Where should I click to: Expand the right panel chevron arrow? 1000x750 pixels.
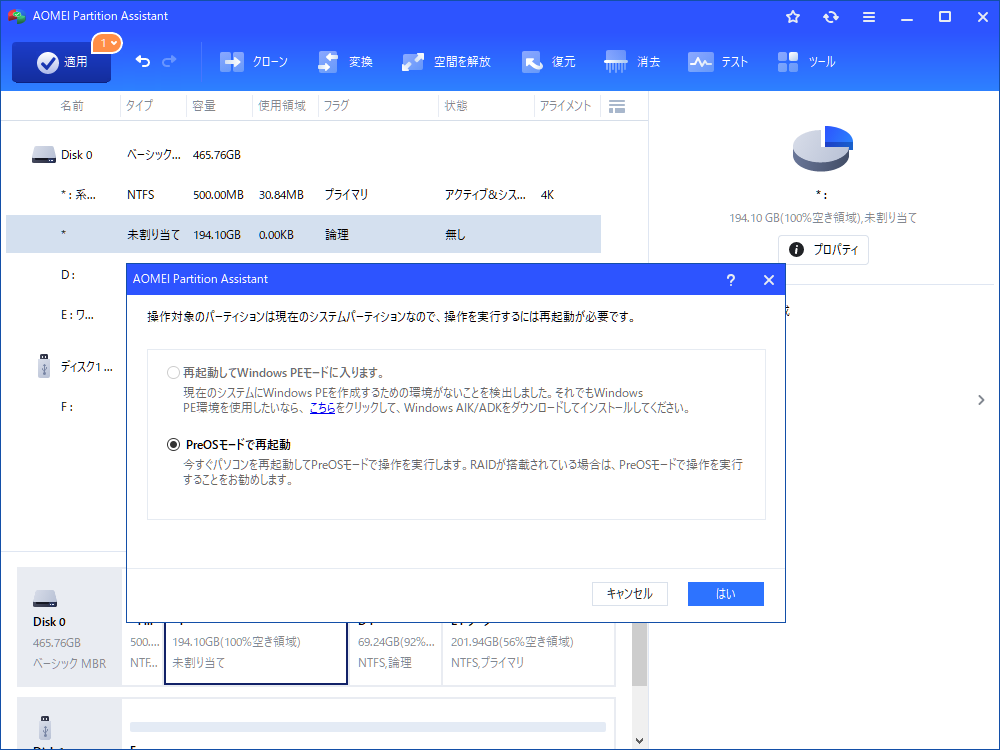point(981,400)
